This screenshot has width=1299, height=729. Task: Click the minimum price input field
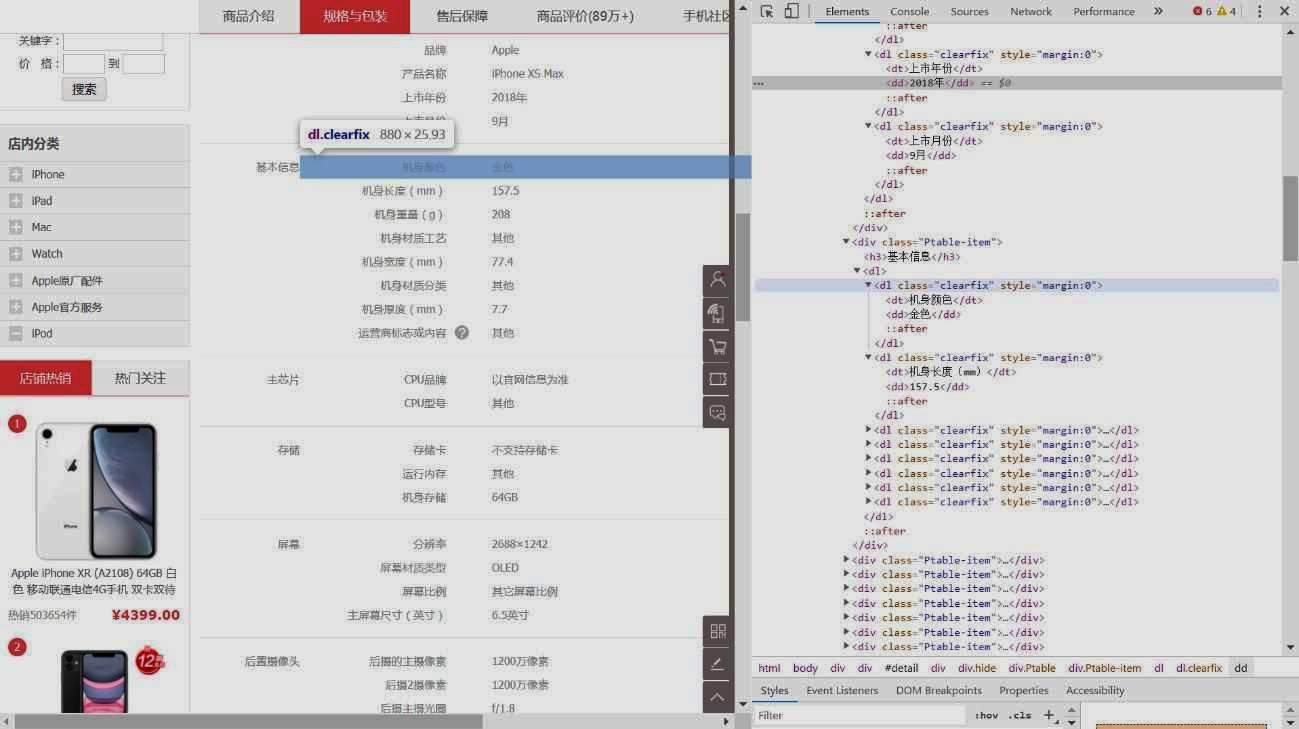84,64
